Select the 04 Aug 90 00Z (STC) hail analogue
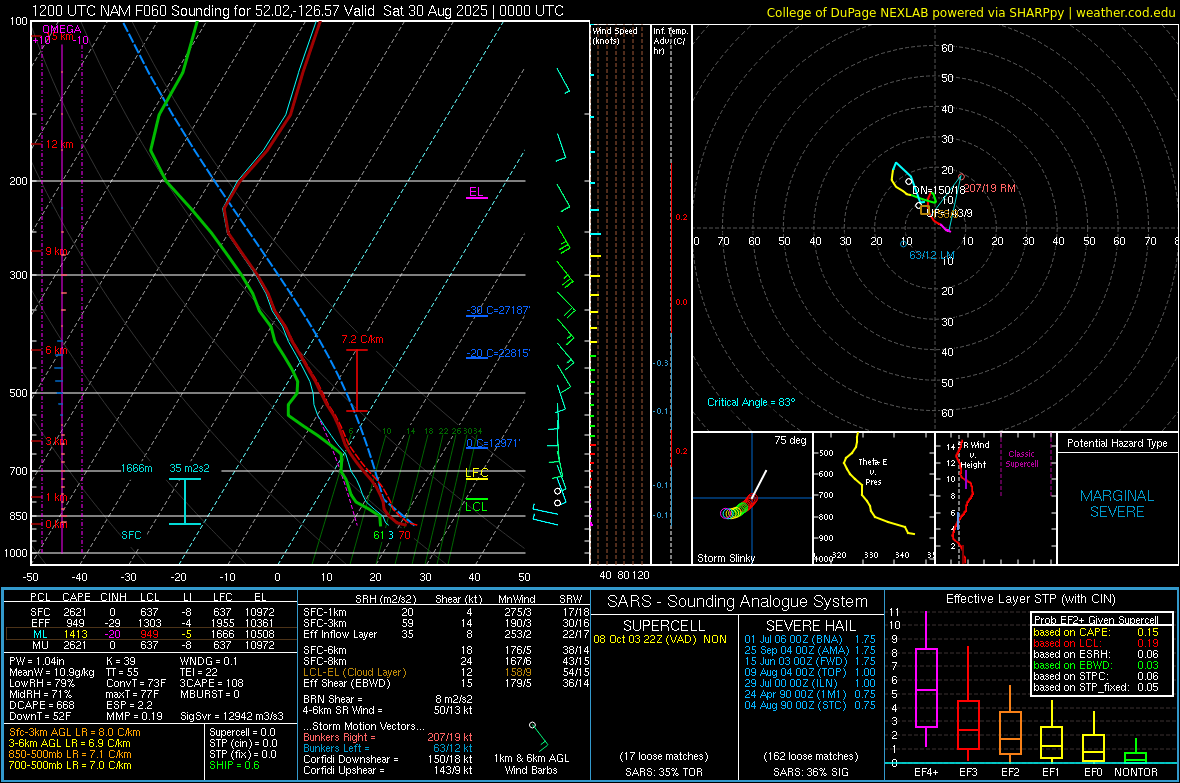Viewport: 1180px width, 783px height. pyautogui.click(x=810, y=705)
